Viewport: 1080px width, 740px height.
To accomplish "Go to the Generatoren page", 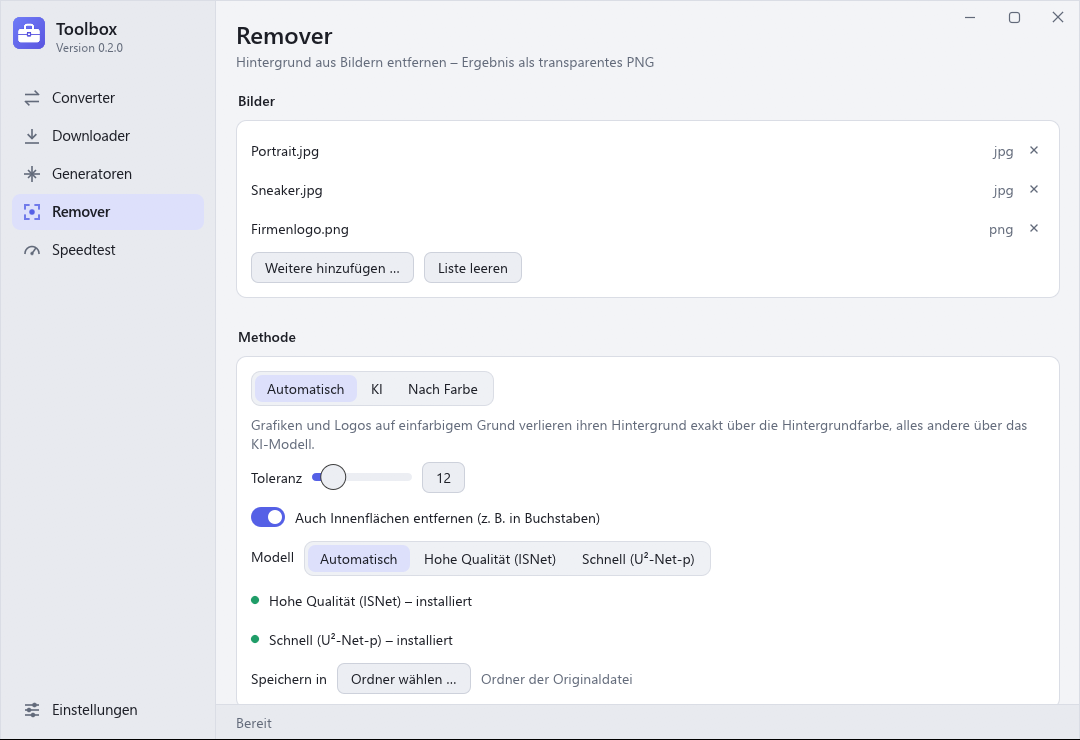I will [x=108, y=174].
